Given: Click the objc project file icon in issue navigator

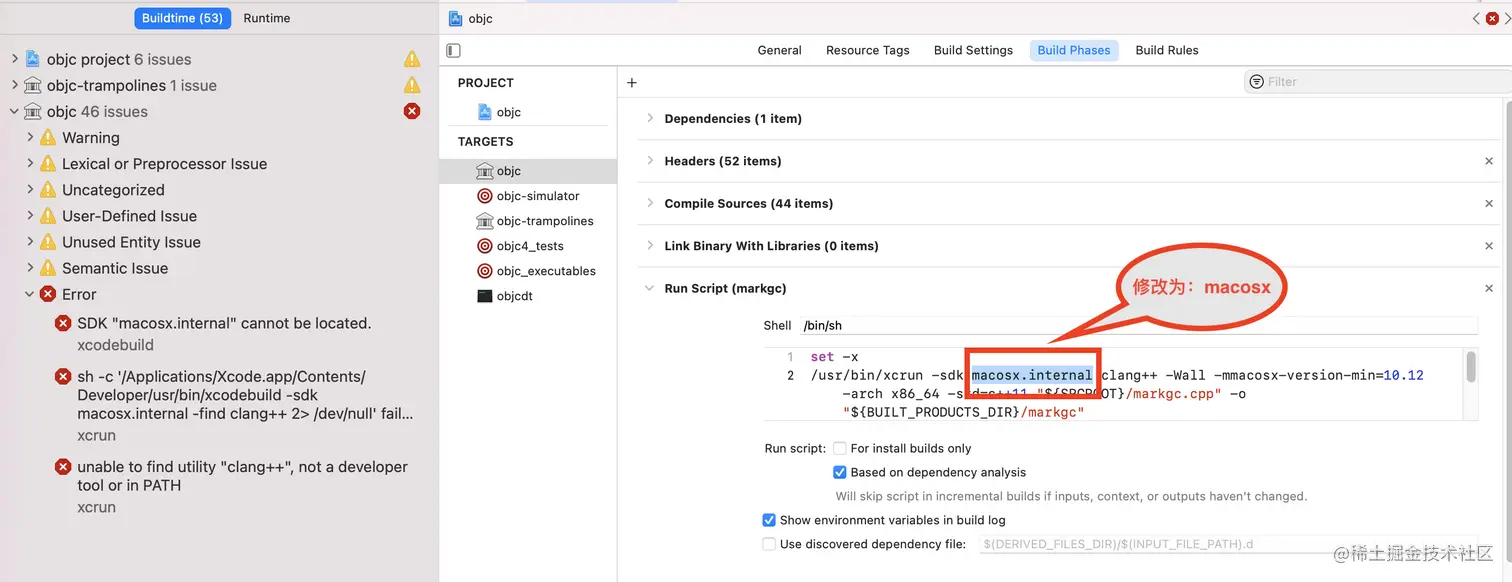Looking at the screenshot, I should (32, 59).
